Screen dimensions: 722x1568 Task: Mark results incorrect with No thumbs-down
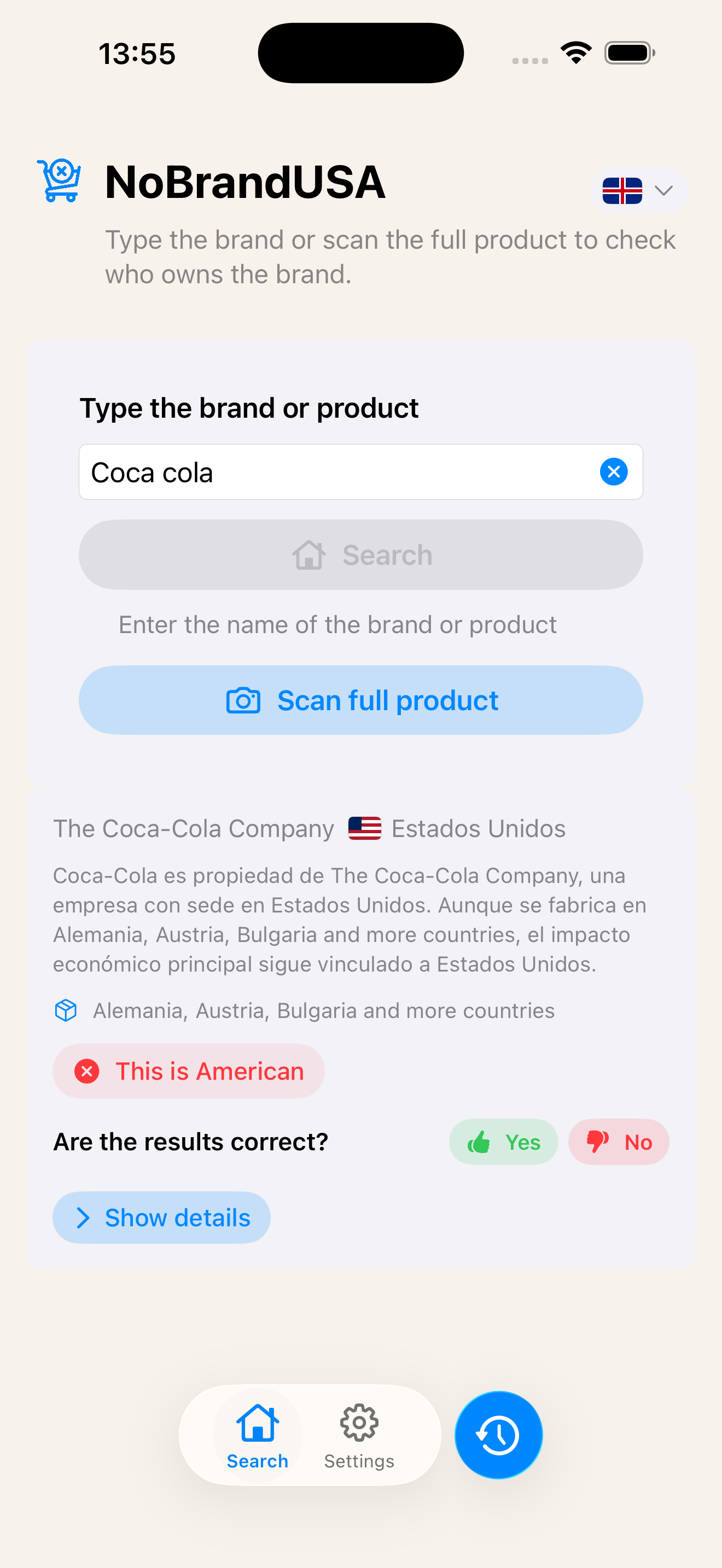pos(619,1142)
